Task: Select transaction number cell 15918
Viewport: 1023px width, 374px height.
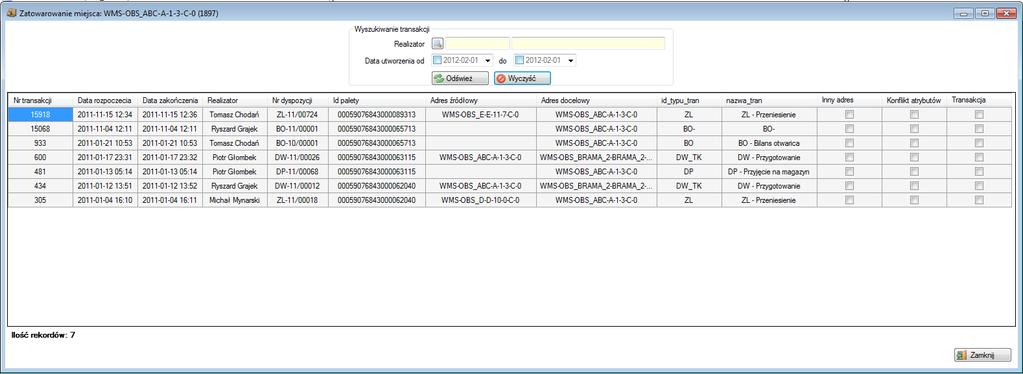Action: click(40, 115)
